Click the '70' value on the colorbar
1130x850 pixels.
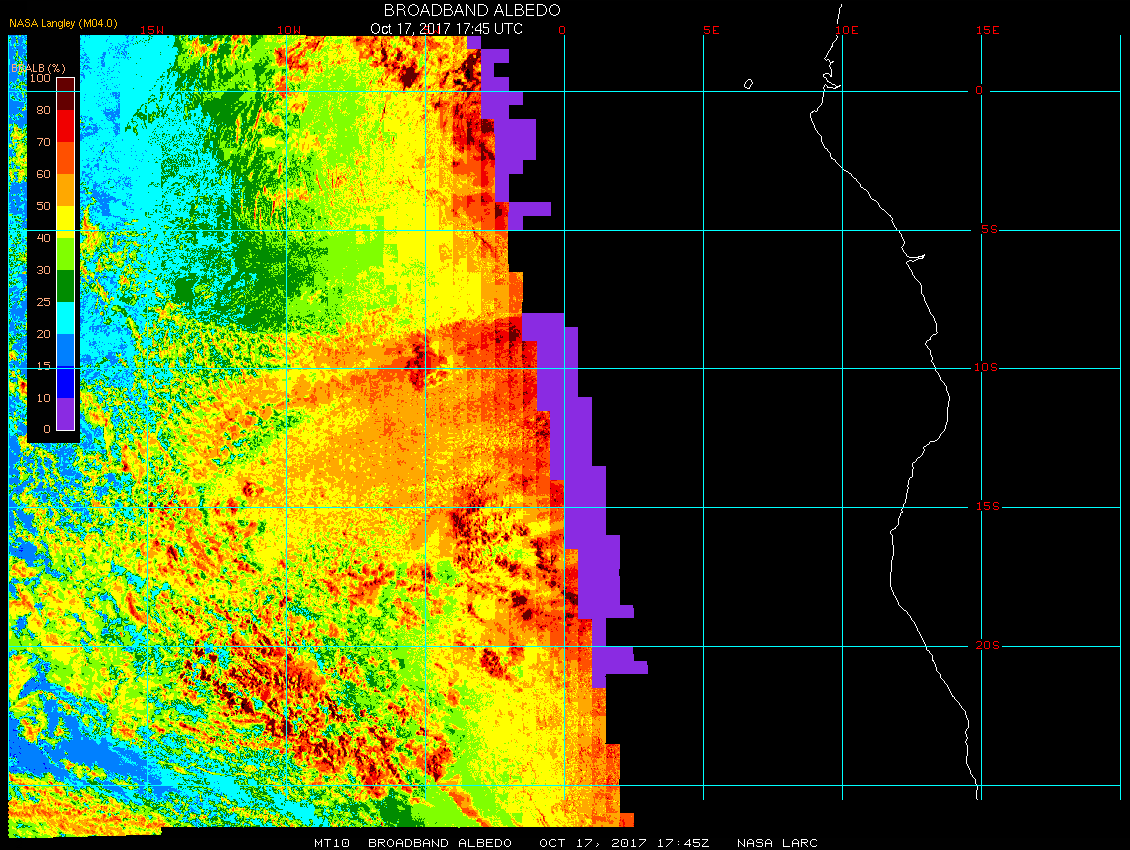coord(43,142)
